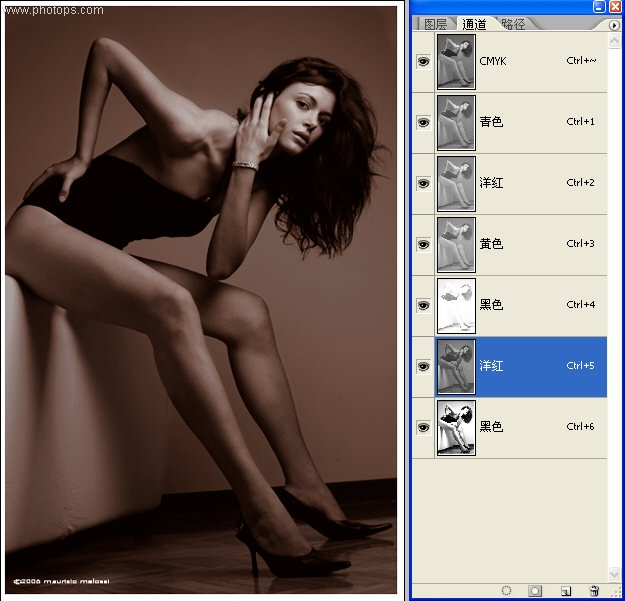Minimize the channels palette window

[599, 6]
